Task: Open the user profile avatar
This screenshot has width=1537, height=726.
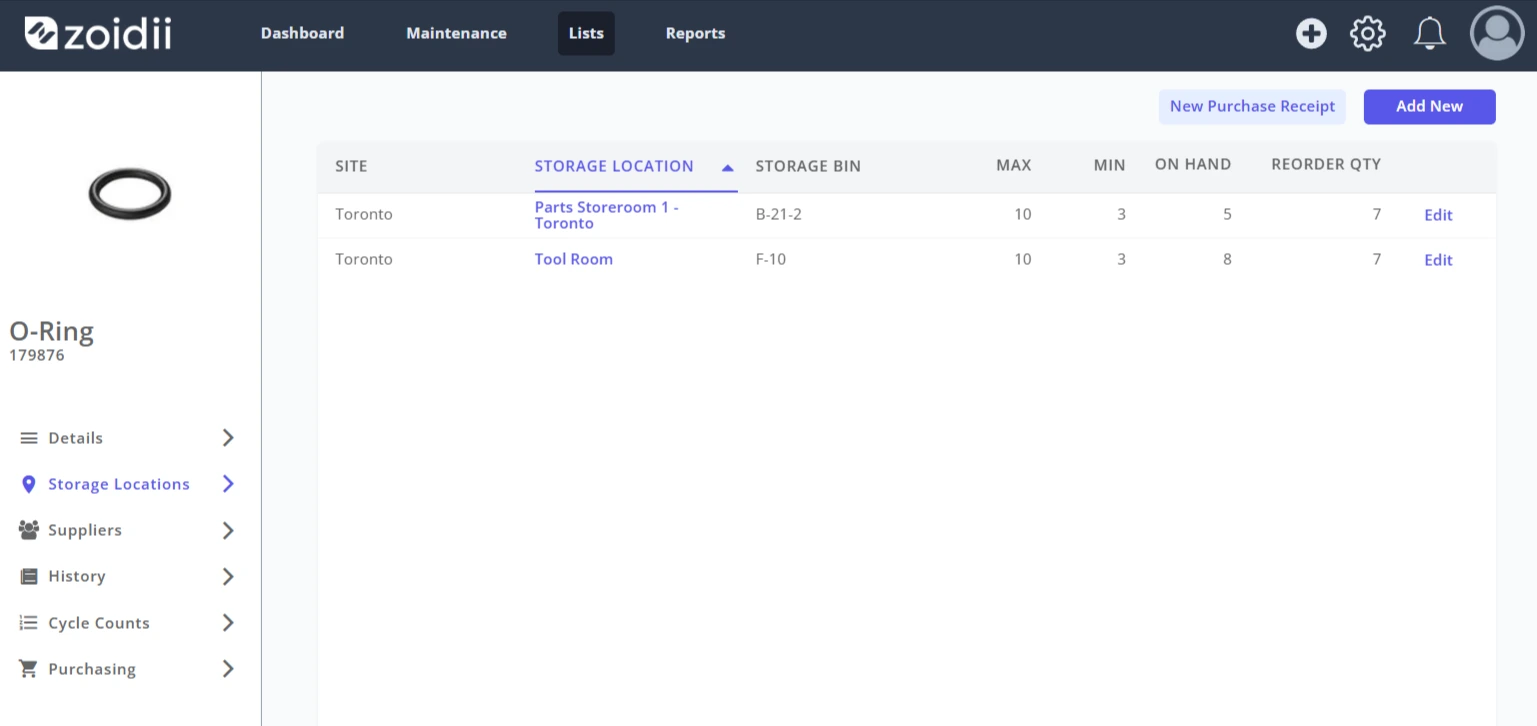Action: point(1497,33)
